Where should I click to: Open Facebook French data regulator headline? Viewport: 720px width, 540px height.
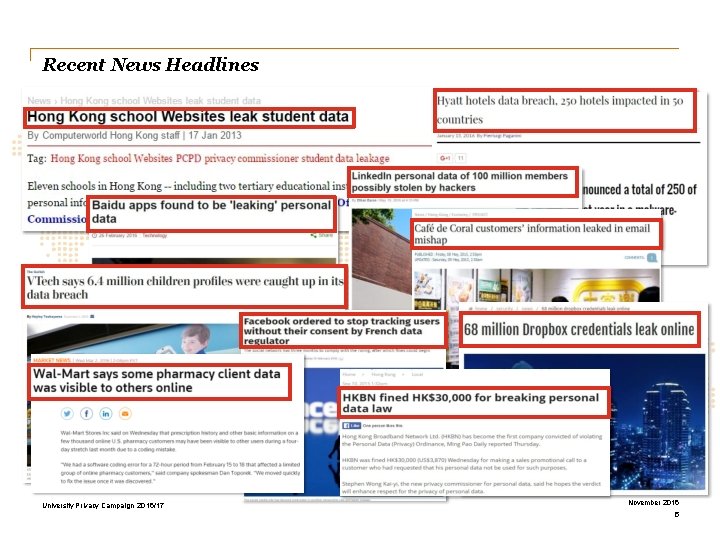pos(343,330)
